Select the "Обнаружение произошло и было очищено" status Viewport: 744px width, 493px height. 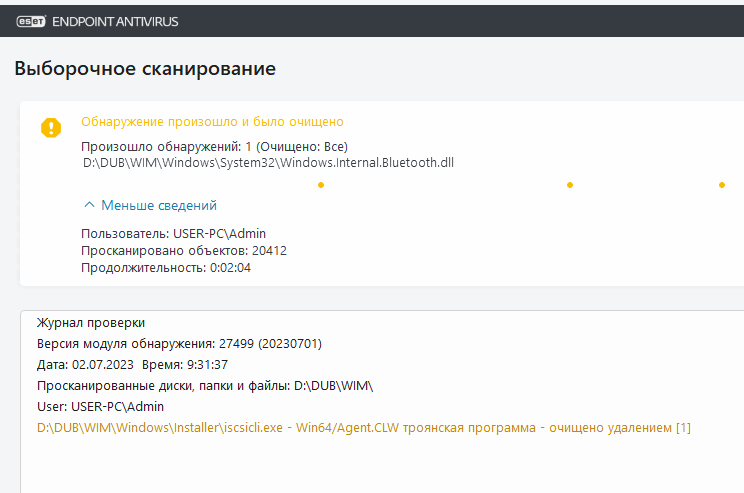212,122
